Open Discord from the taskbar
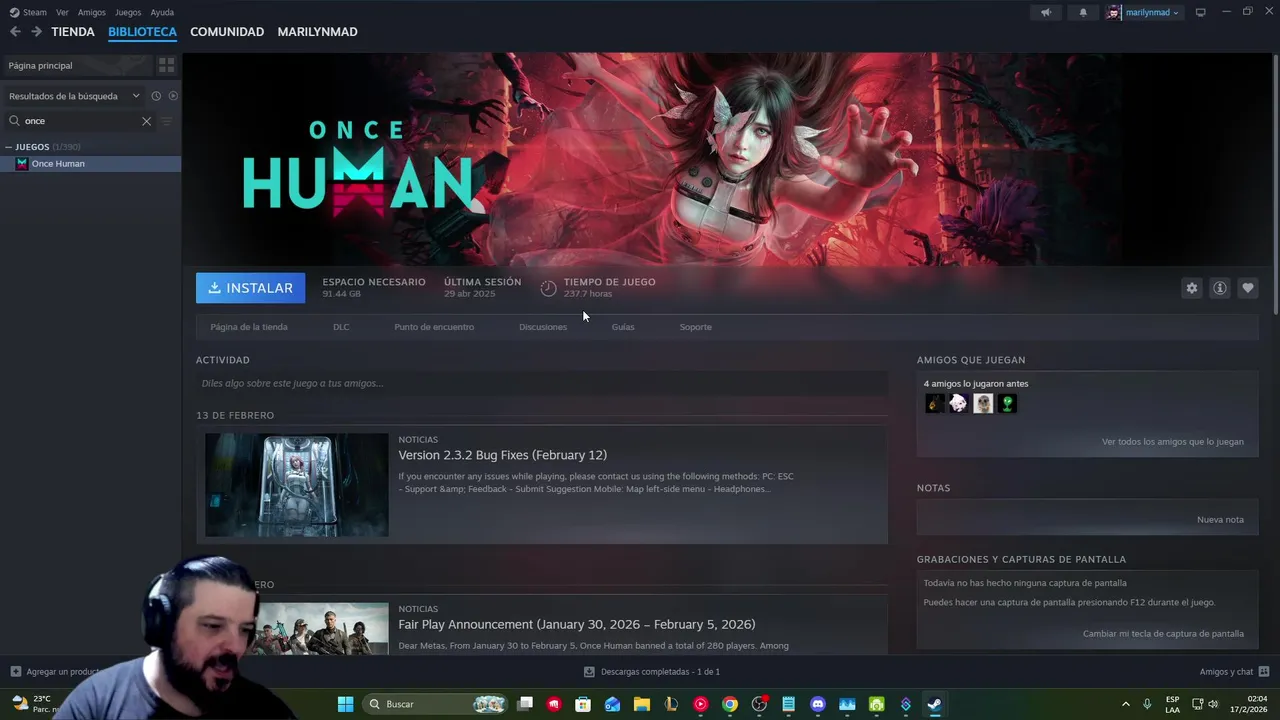Image resolution: width=1280 pixels, height=720 pixels. tap(818, 704)
